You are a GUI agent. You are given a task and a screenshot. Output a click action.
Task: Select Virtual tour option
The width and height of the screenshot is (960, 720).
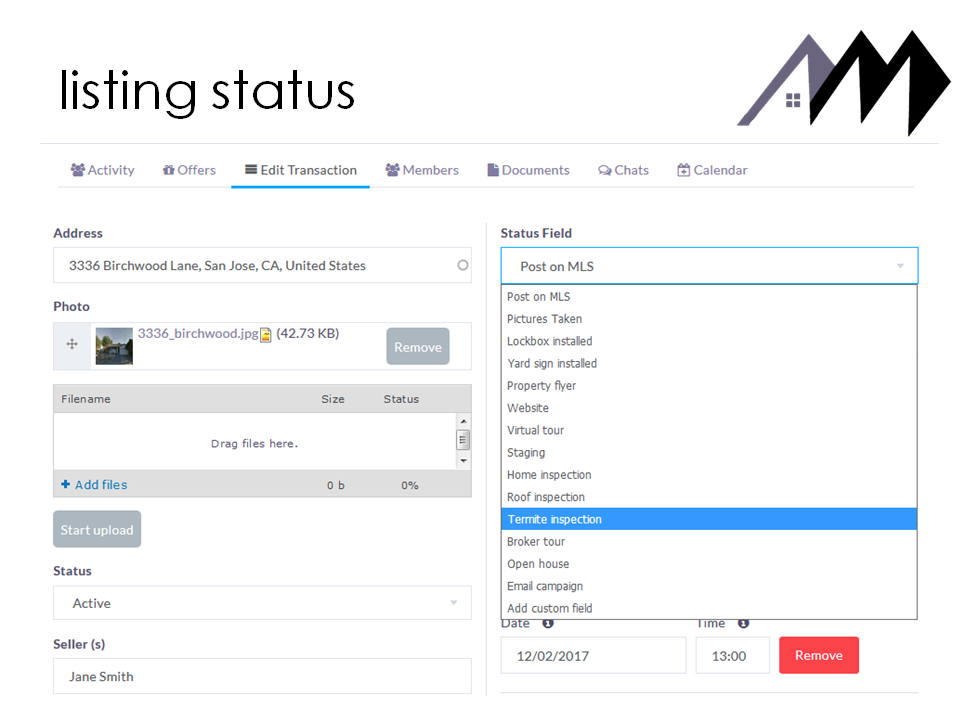click(709, 430)
